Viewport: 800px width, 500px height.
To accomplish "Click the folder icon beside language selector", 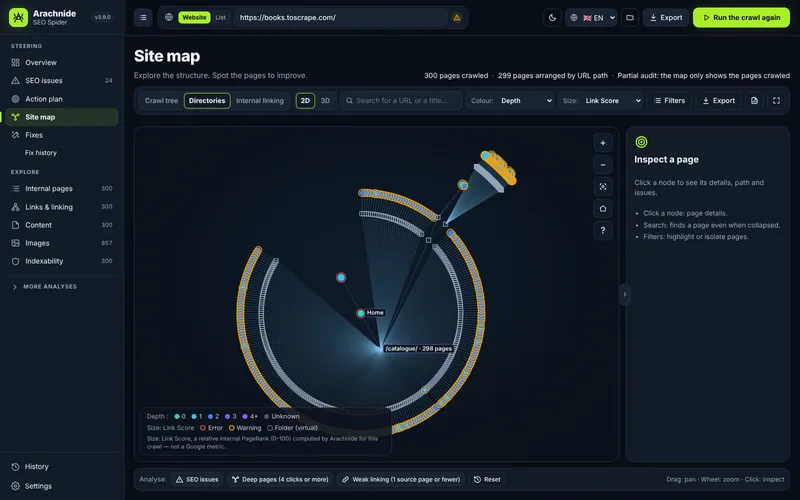I will (x=630, y=17).
